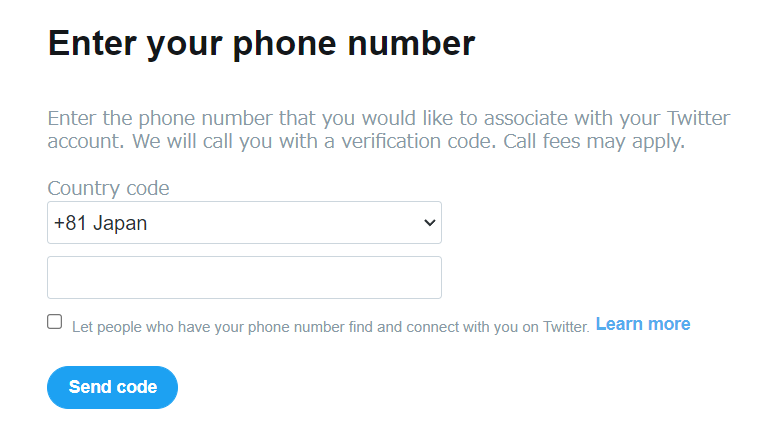
Task: Follow the blue Learn more hyperlink
Action: 642,324
